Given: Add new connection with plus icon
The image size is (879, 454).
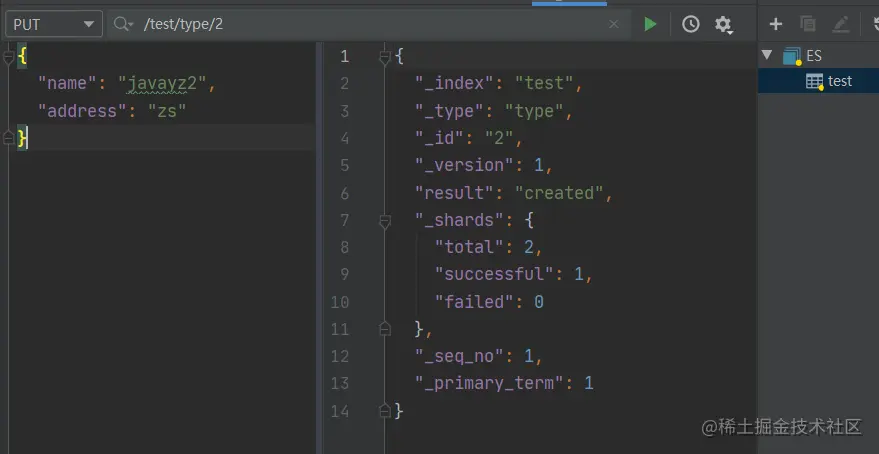Looking at the screenshot, I should click(x=776, y=24).
